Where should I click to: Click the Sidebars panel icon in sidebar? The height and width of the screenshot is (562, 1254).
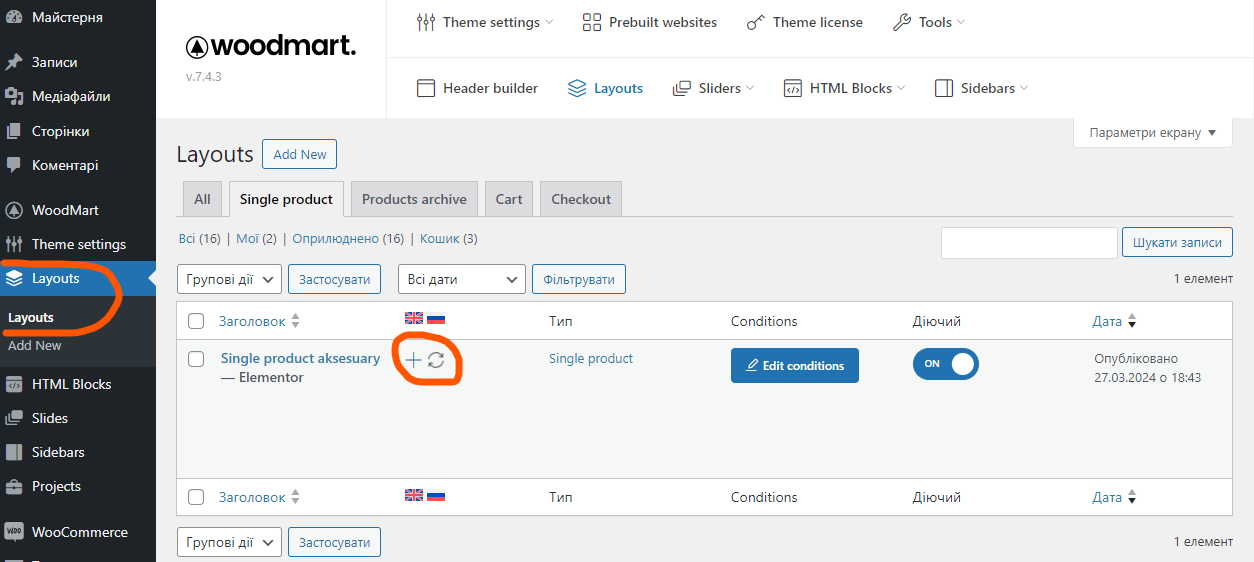tap(14, 452)
